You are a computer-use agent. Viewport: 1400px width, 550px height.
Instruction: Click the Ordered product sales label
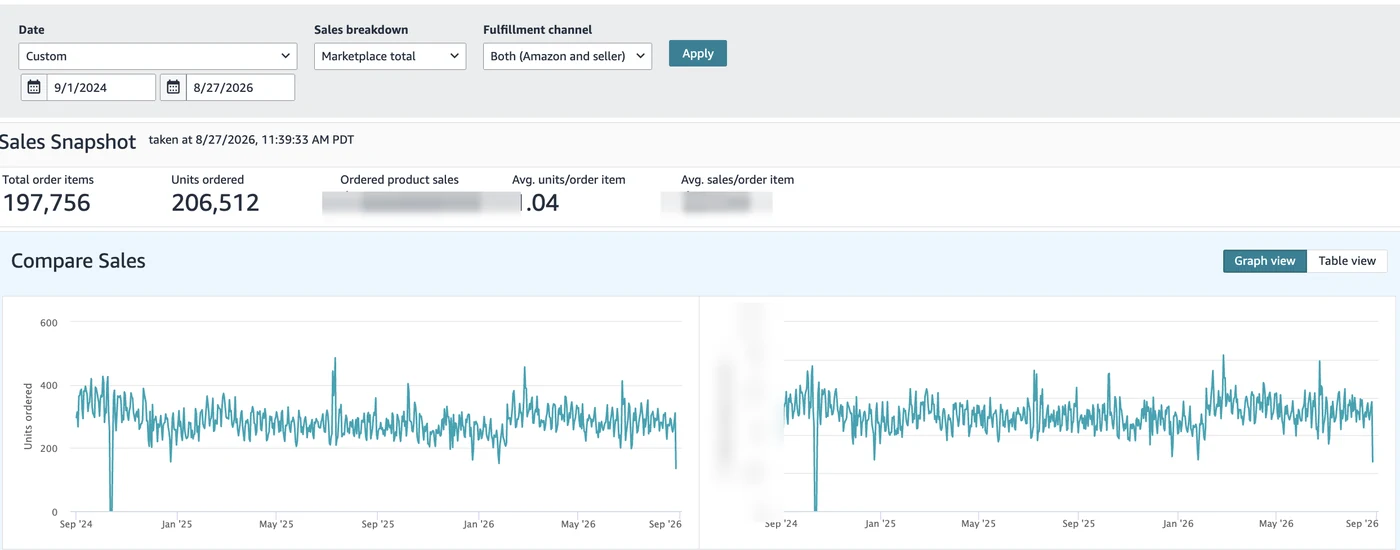pos(400,180)
